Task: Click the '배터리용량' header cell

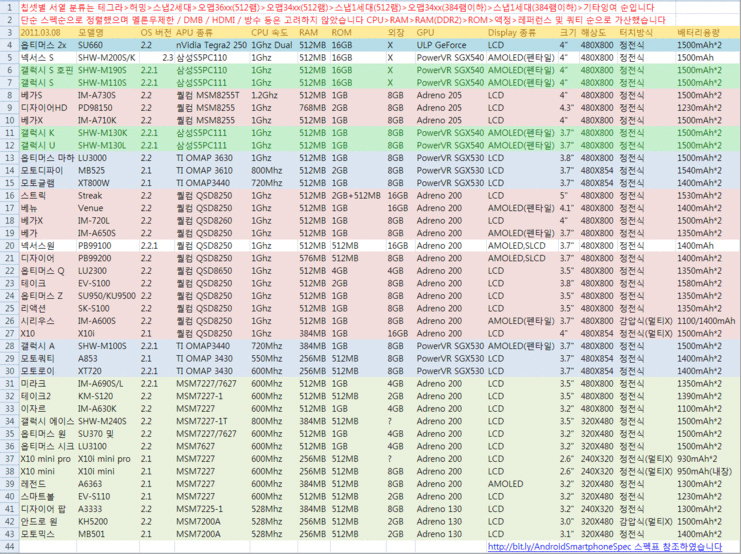Action: pyautogui.click(x=698, y=33)
